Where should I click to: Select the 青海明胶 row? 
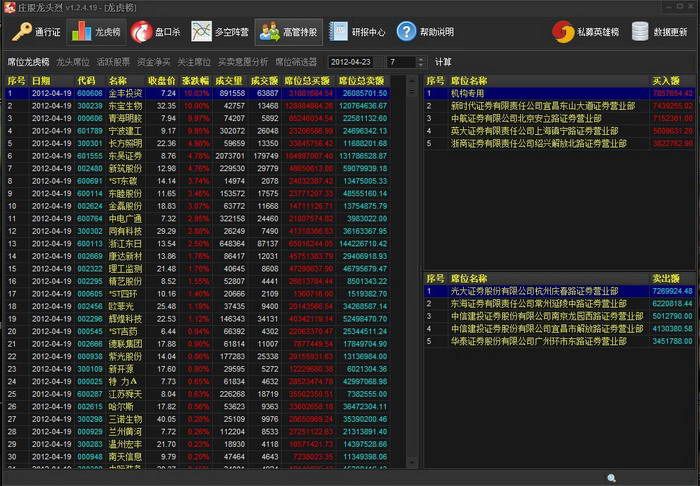pyautogui.click(x=197, y=118)
